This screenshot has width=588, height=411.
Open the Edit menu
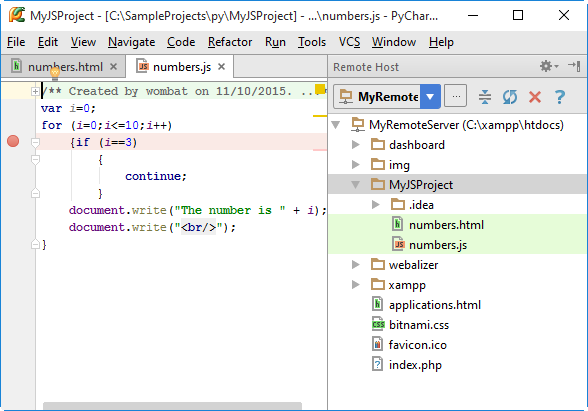pos(48,42)
